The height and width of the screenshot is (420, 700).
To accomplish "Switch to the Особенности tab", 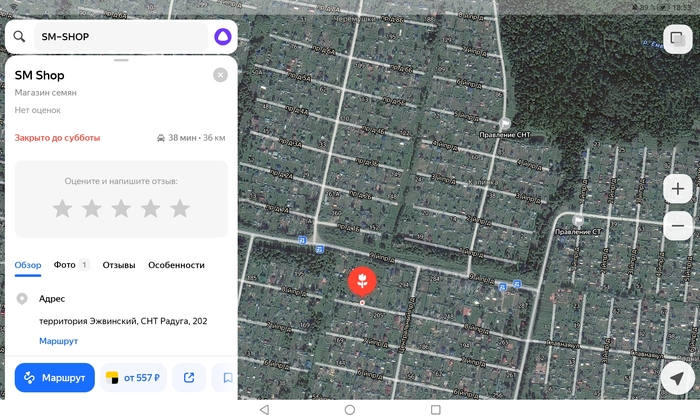I will 176,265.
